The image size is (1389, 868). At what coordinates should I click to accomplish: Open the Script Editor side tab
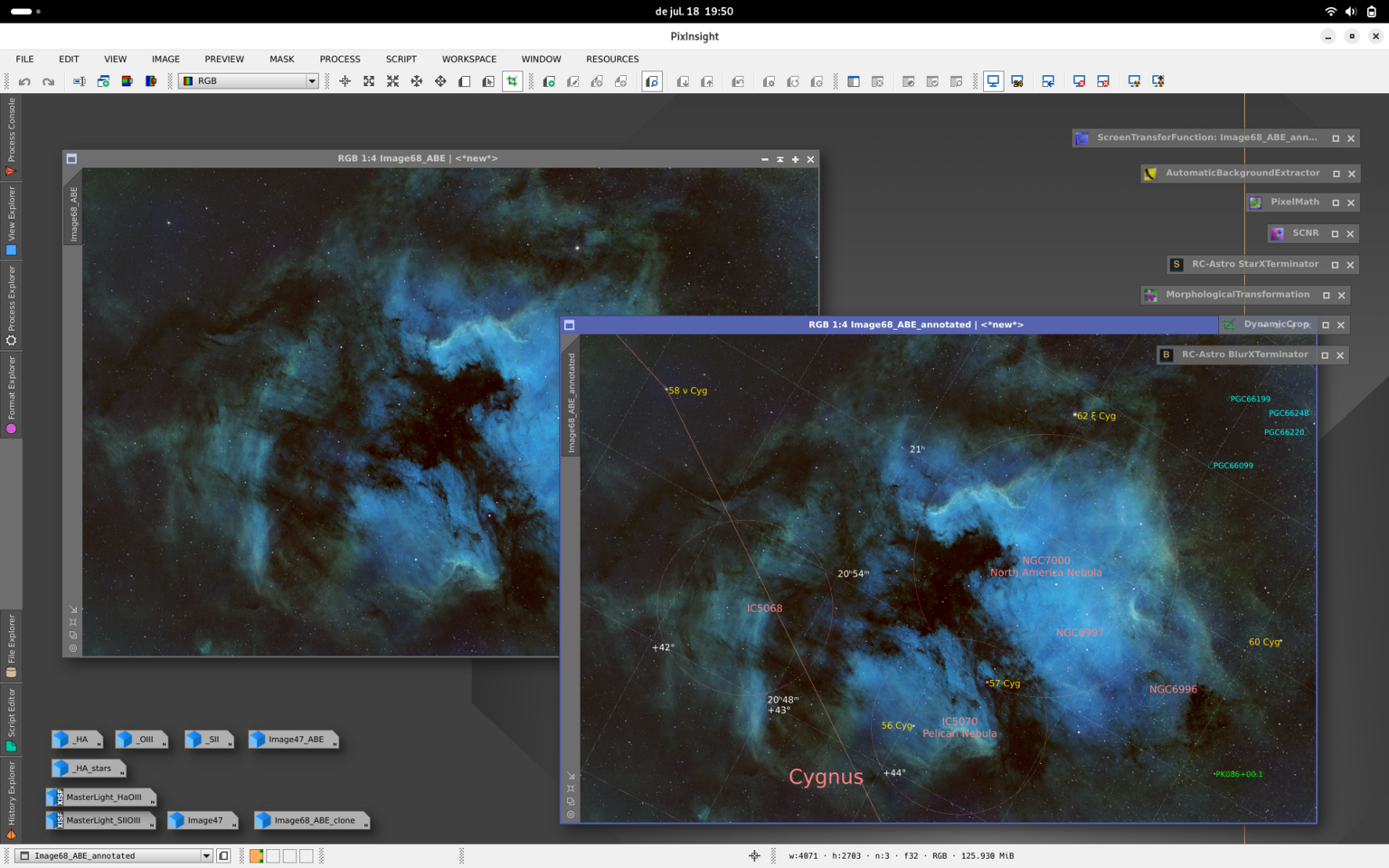click(x=11, y=720)
